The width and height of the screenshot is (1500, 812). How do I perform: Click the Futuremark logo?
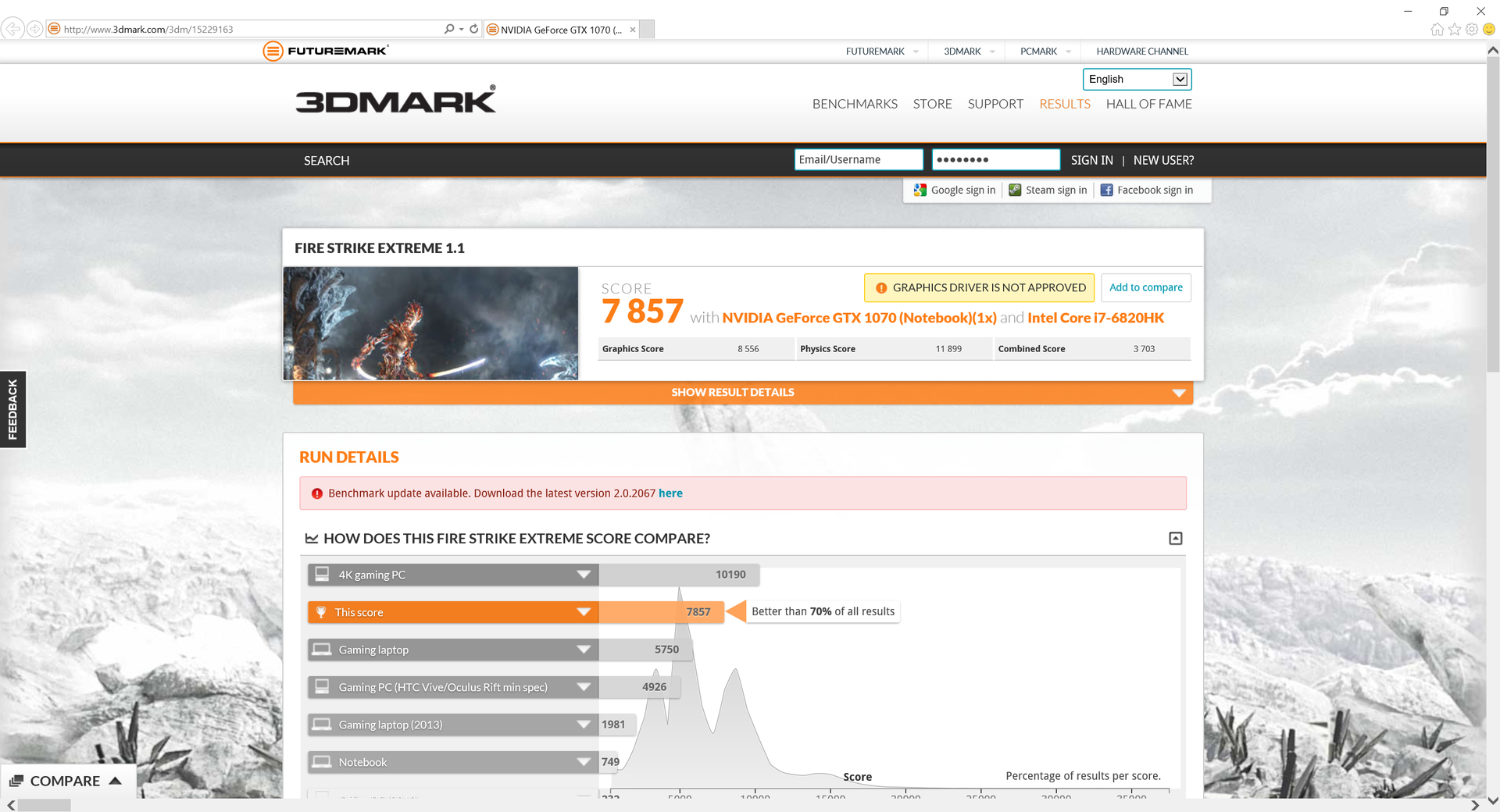pos(326,52)
